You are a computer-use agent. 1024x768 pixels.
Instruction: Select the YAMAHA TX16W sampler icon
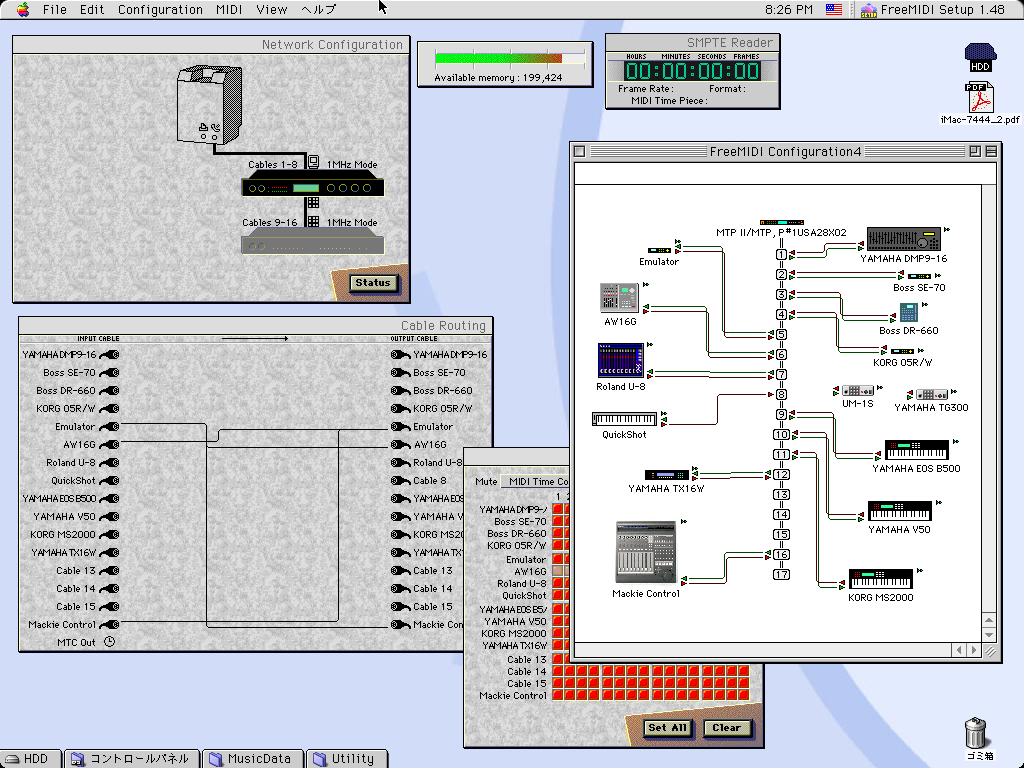click(x=667, y=475)
